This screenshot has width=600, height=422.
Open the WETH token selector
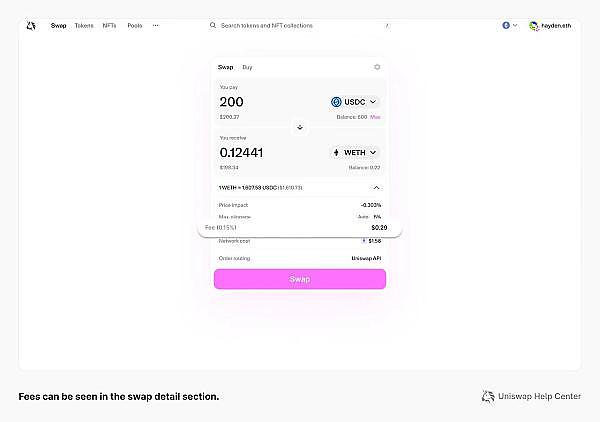coord(355,152)
